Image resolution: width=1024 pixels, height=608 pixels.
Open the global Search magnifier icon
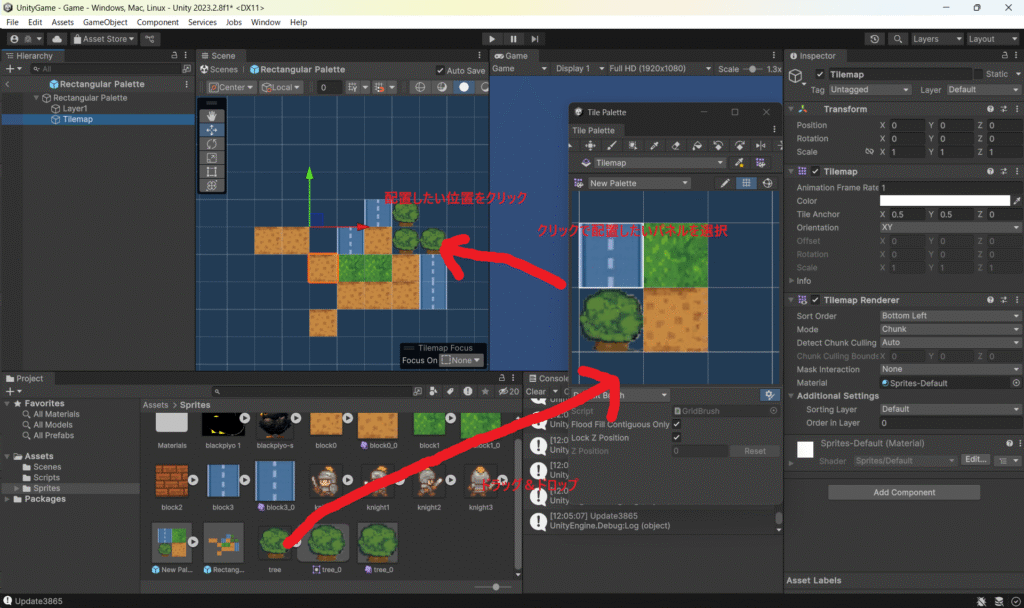pyautogui.click(x=898, y=39)
